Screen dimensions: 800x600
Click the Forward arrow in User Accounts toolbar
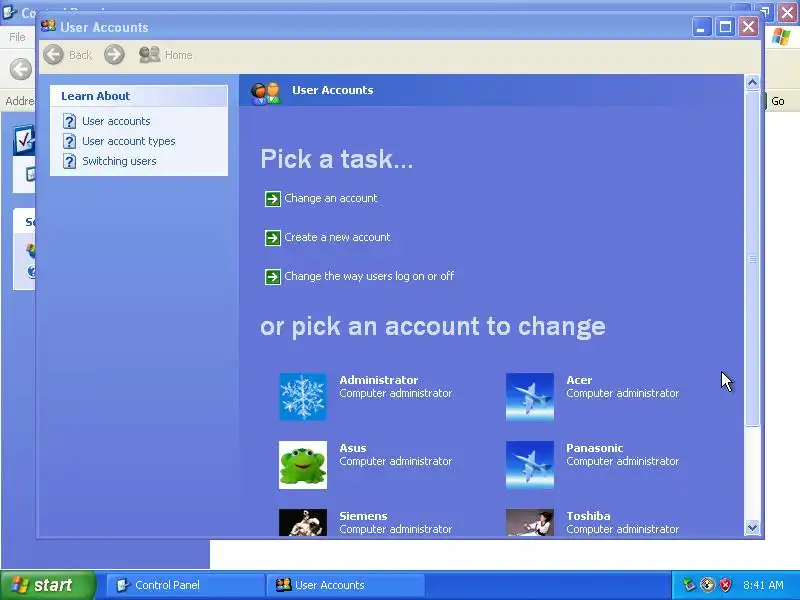click(x=114, y=55)
